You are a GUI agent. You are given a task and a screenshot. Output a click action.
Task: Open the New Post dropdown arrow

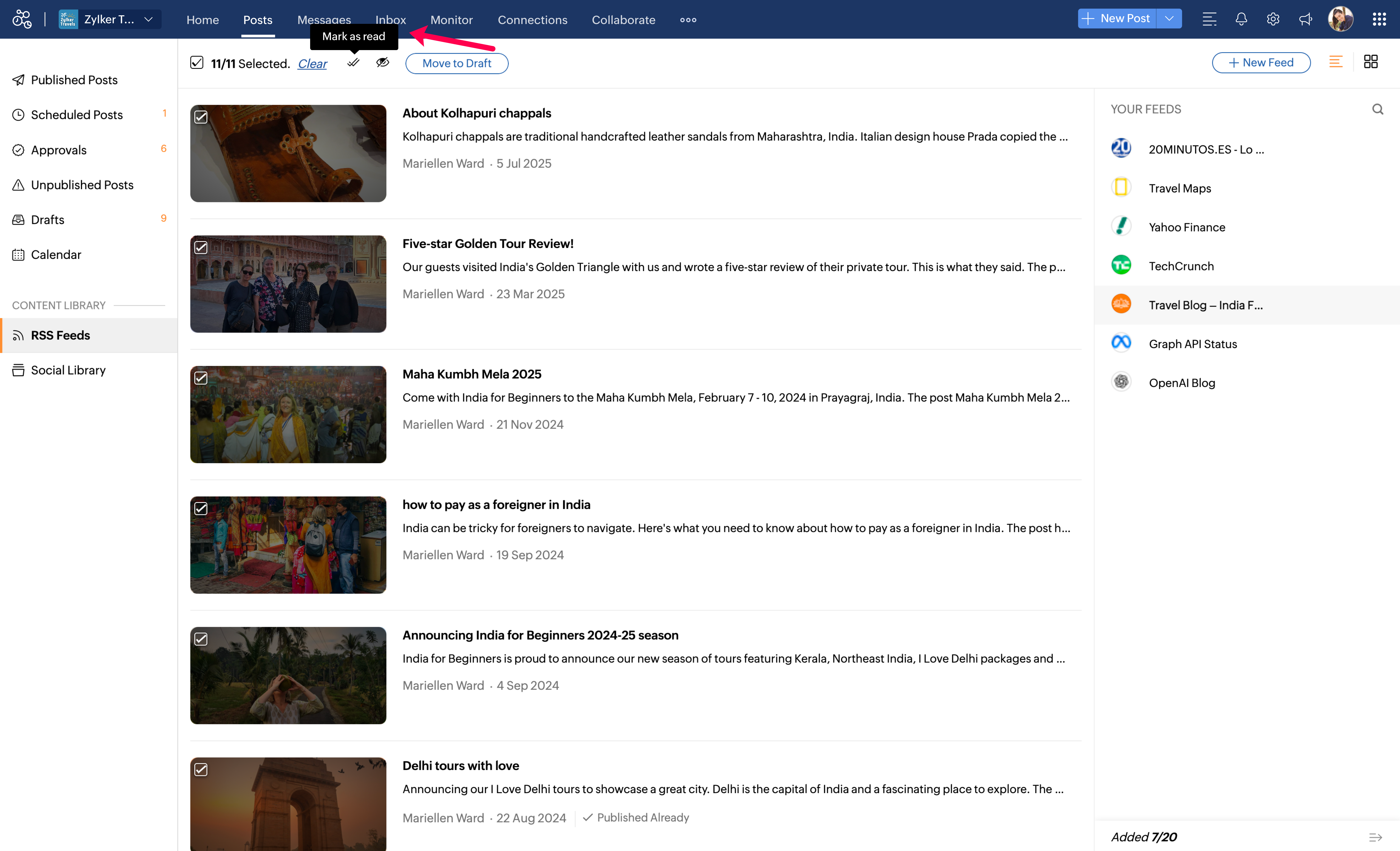coord(1169,19)
